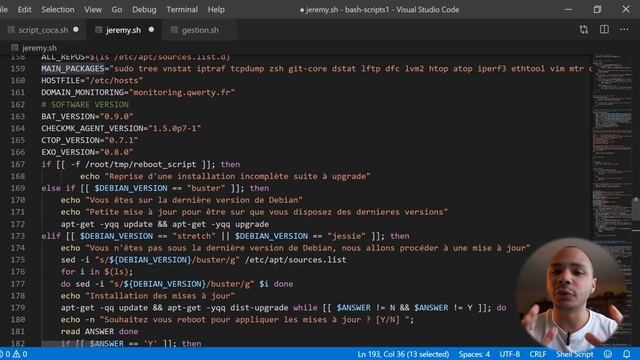640x360 pixels.
Task: Click the Open Changes compare icon
Action: point(584,29)
